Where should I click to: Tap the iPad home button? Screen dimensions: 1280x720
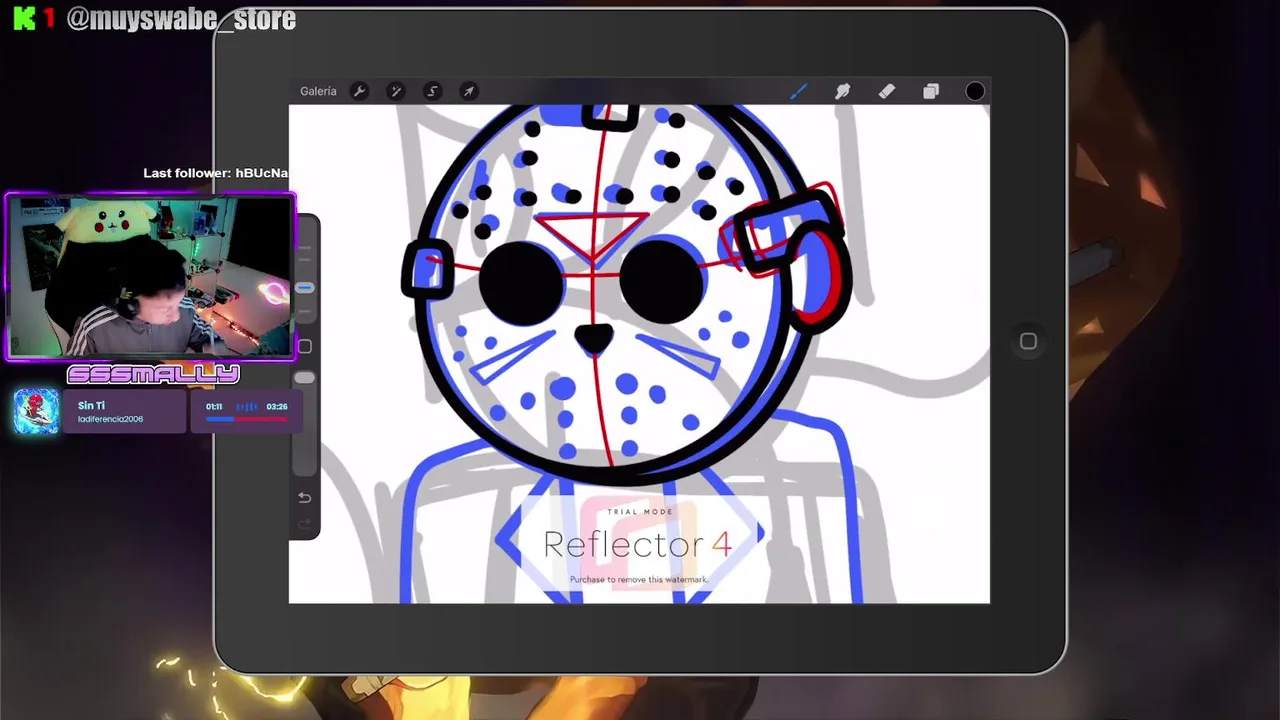1028,342
